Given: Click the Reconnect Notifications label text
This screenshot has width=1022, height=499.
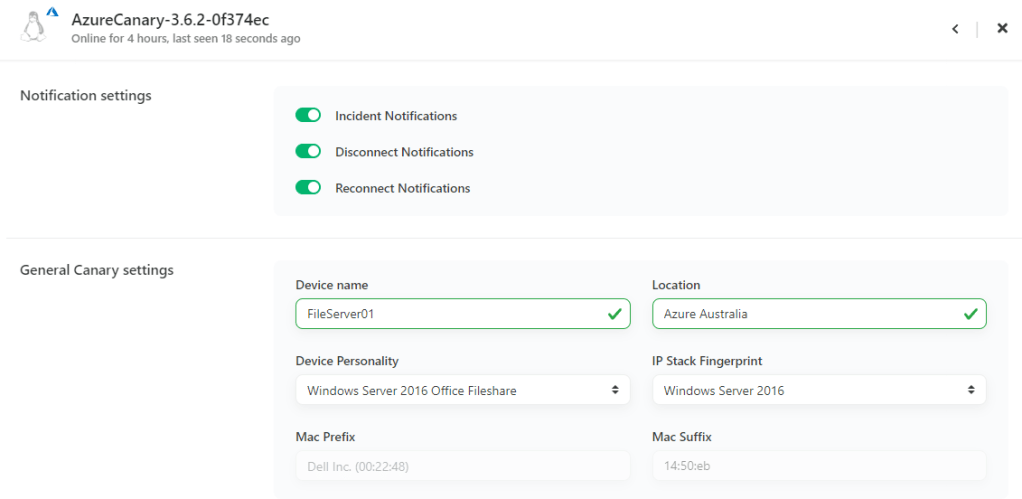Looking at the screenshot, I should (402, 188).
